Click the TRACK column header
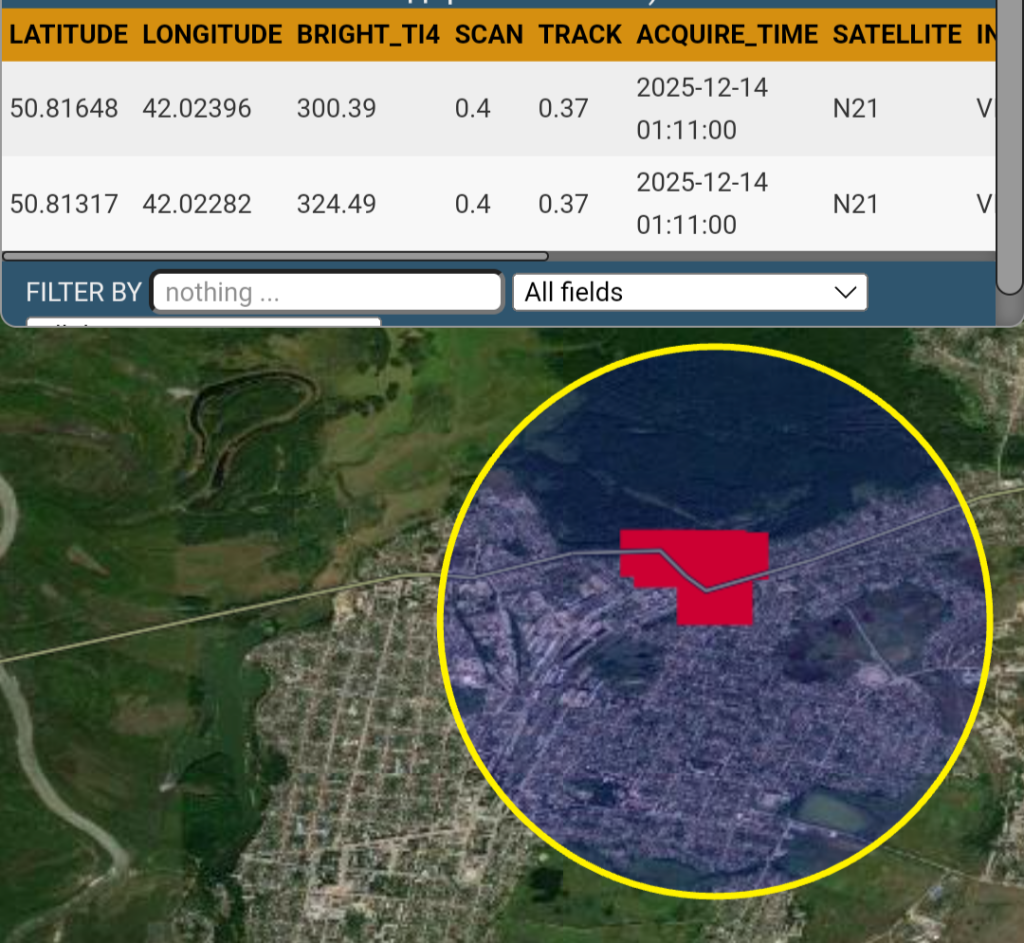 [x=580, y=35]
